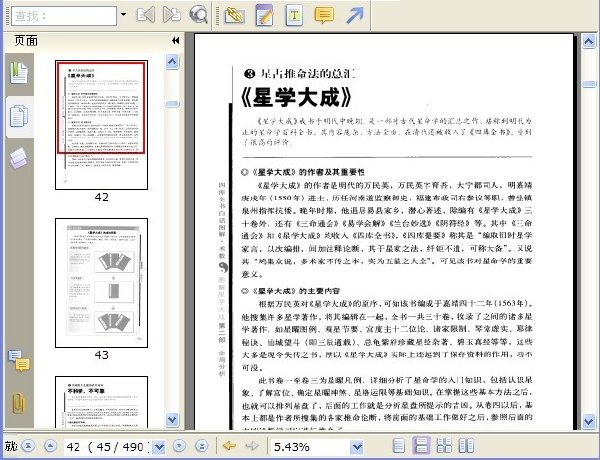Open the comments sidebar panel

(x=19, y=361)
